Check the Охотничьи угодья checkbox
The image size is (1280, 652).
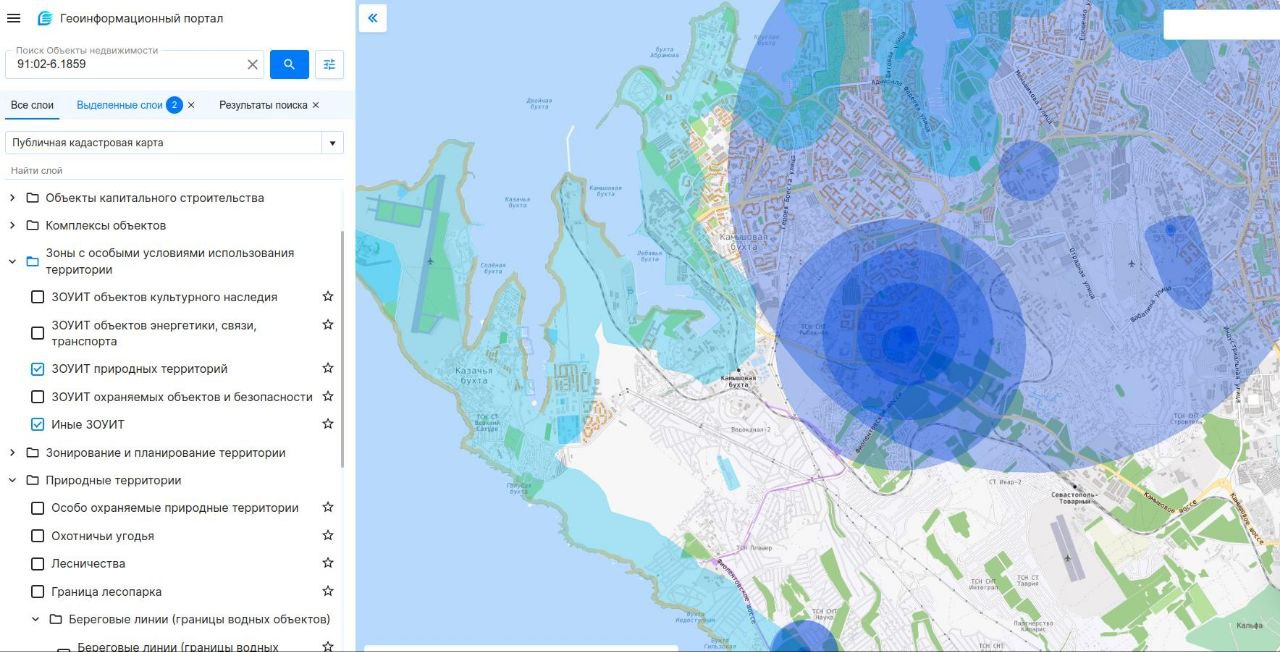(x=38, y=536)
